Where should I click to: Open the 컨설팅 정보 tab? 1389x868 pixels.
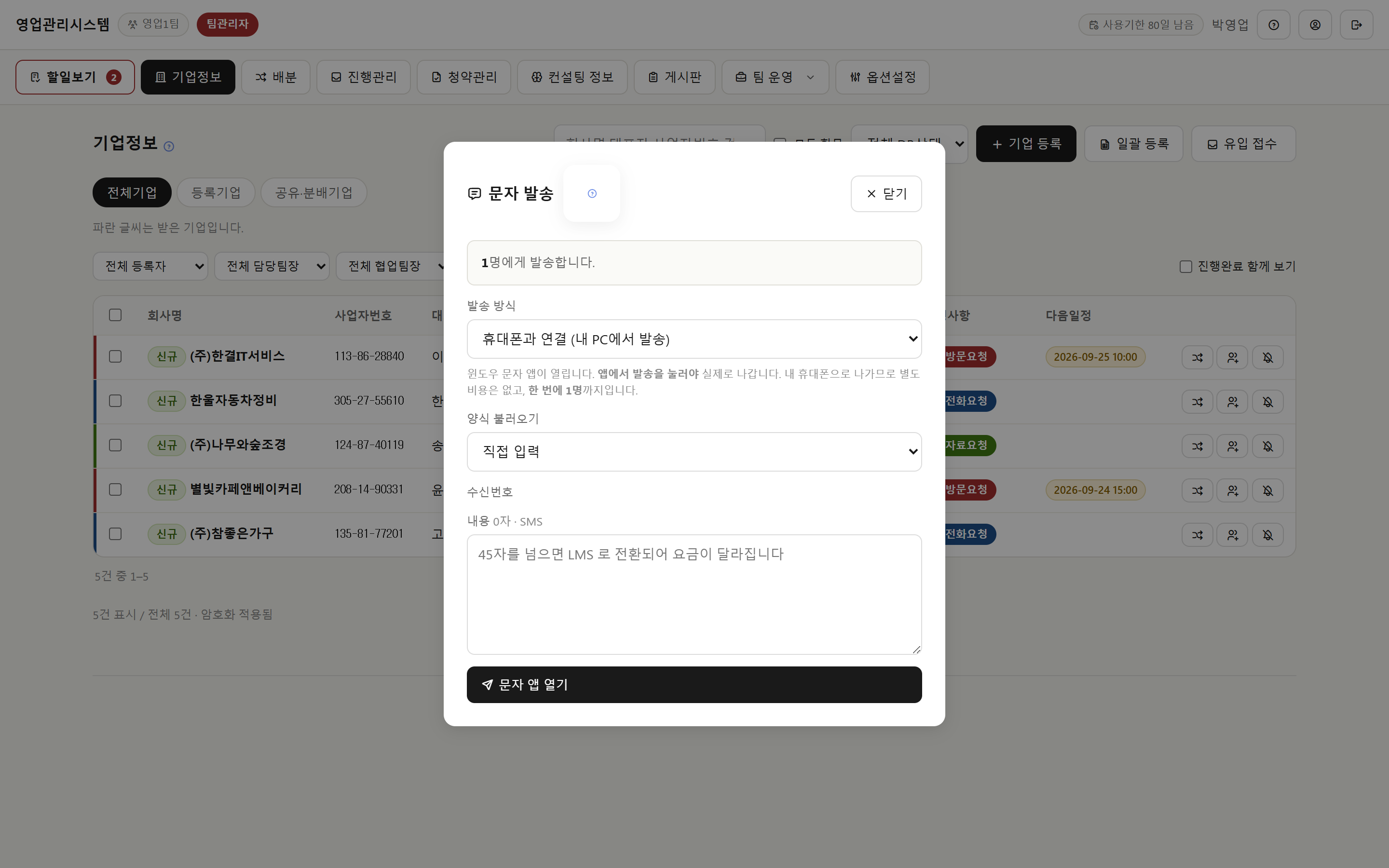tap(572, 77)
